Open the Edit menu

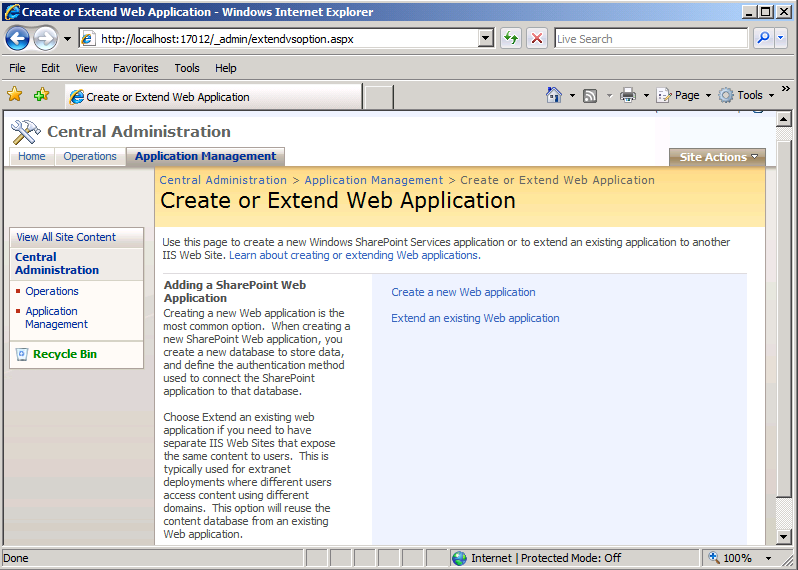pos(50,68)
